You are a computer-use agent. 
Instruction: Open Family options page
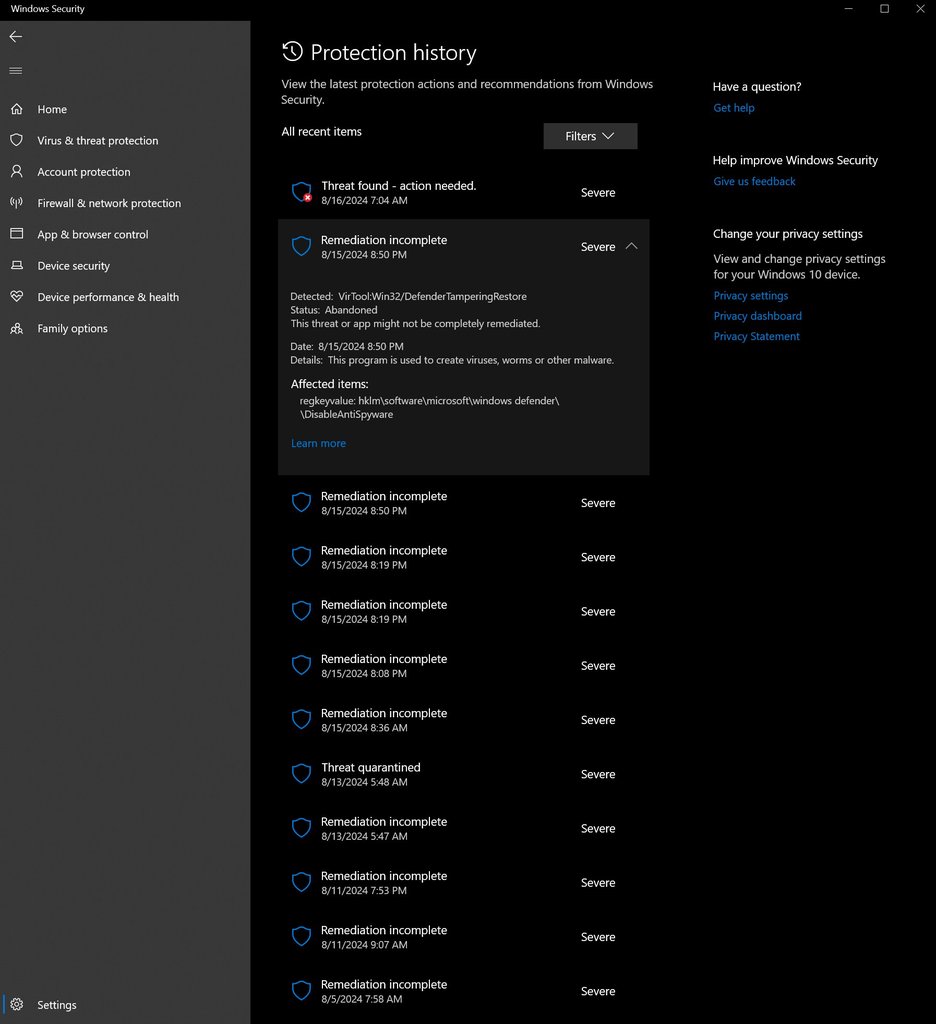pyautogui.click(x=125, y=328)
